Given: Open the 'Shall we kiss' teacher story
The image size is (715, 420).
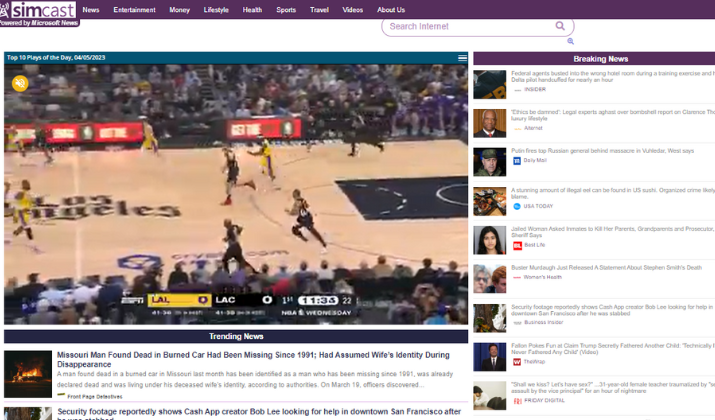Looking at the screenshot, I should click(x=613, y=388).
